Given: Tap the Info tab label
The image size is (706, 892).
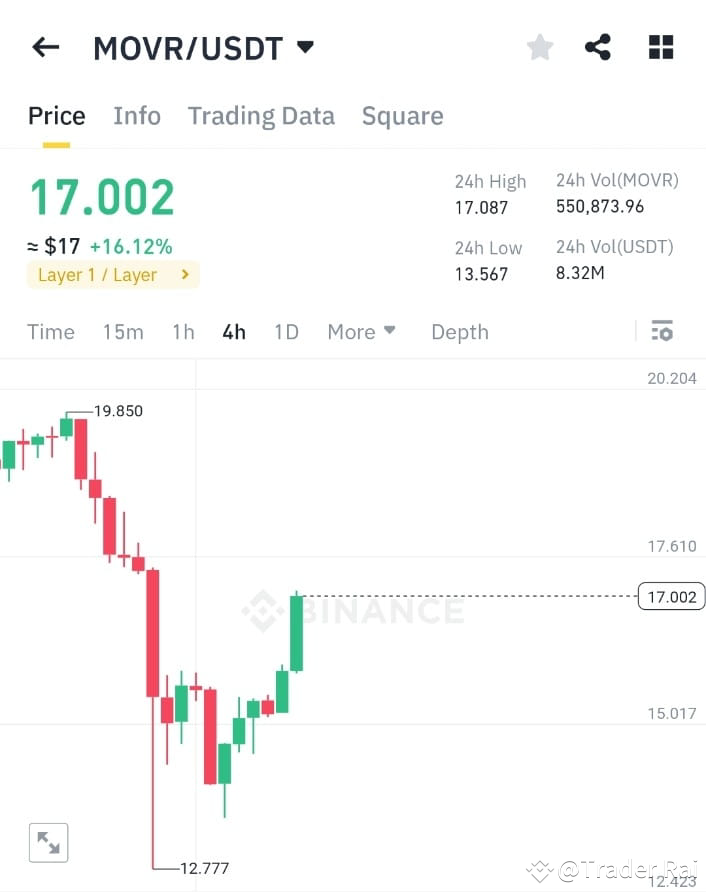Looking at the screenshot, I should pyautogui.click(x=136, y=115).
